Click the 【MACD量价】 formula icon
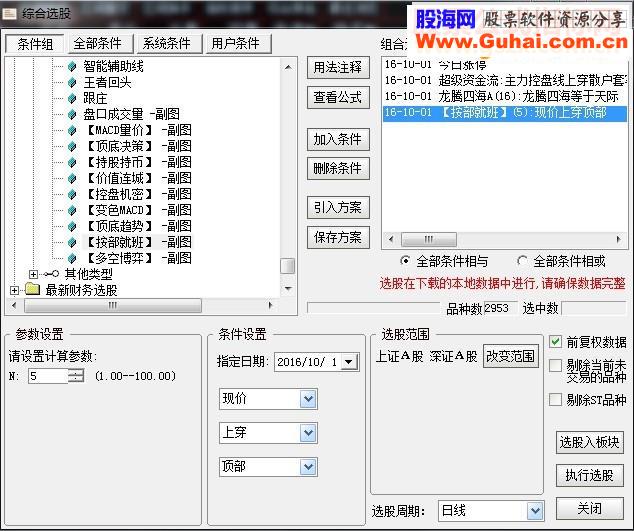634x531 pixels. tap(72, 130)
